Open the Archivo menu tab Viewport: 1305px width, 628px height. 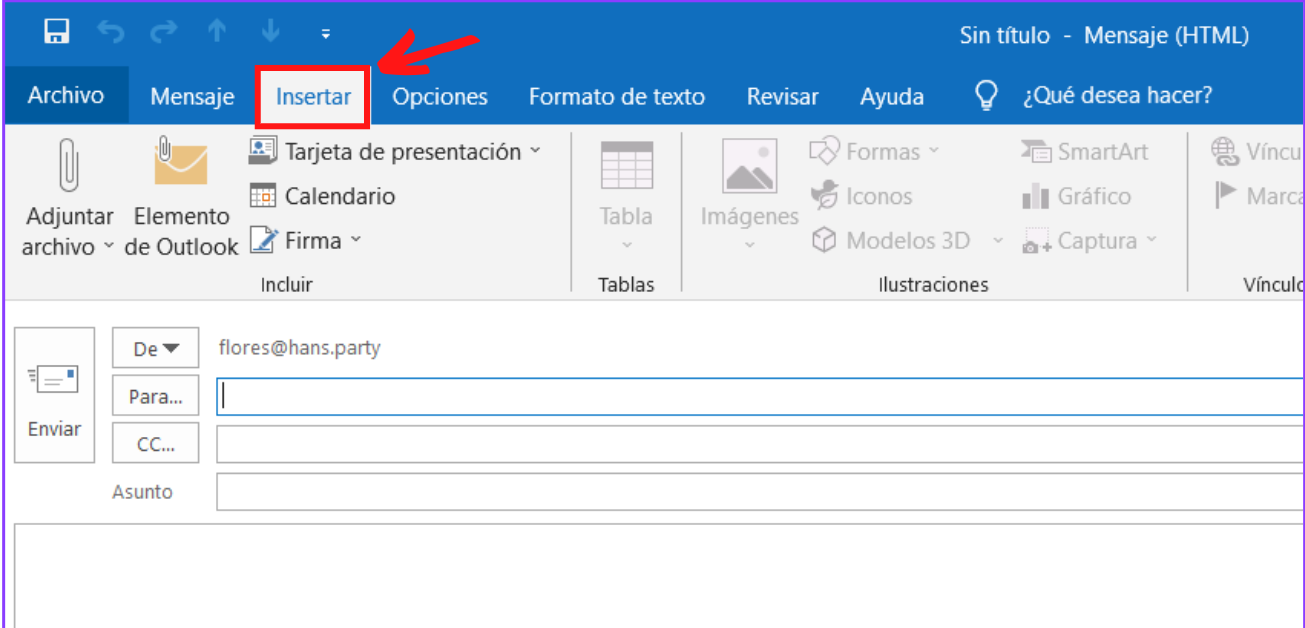click(66, 96)
